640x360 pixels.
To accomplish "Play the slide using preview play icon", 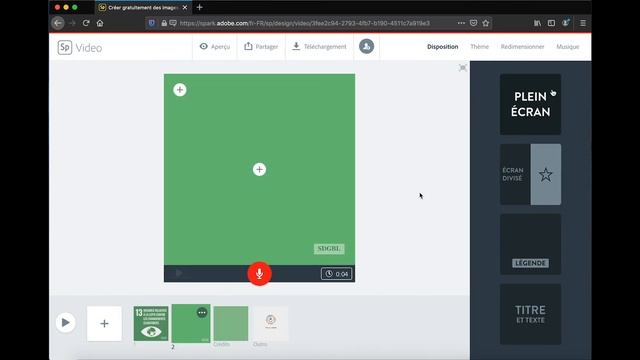I will 179,273.
